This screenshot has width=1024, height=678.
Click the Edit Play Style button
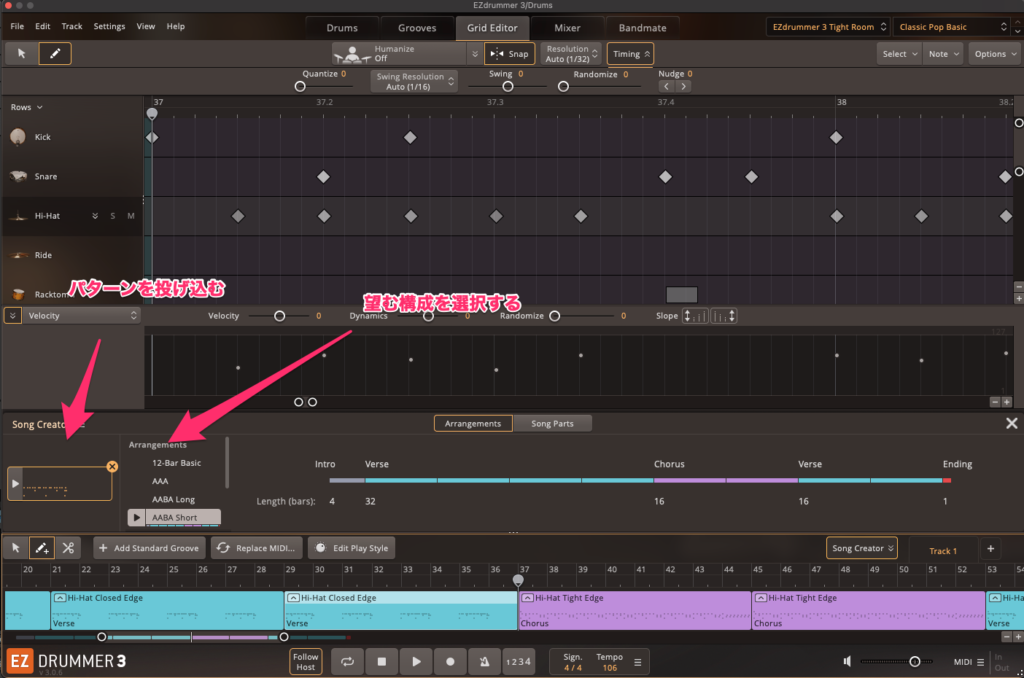tap(352, 548)
